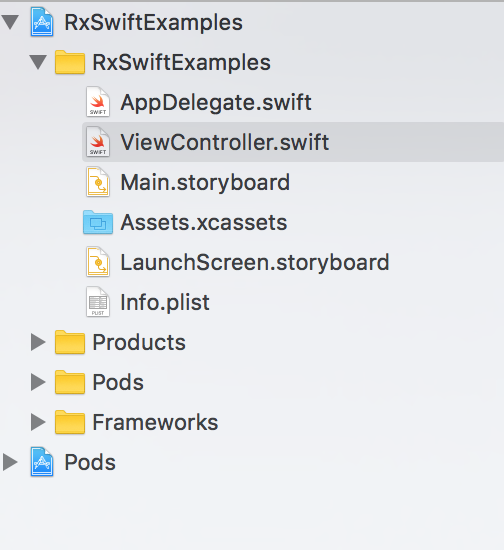Collapse the RxSwiftExamples folder group

38,62
